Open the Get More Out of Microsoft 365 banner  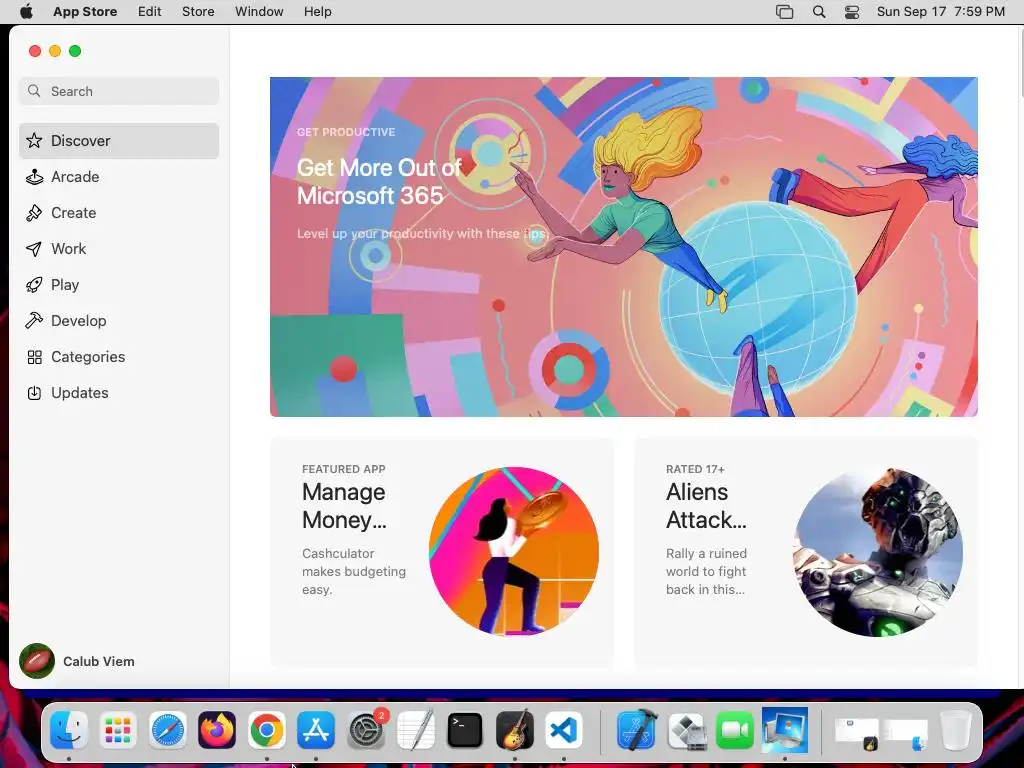tap(624, 247)
